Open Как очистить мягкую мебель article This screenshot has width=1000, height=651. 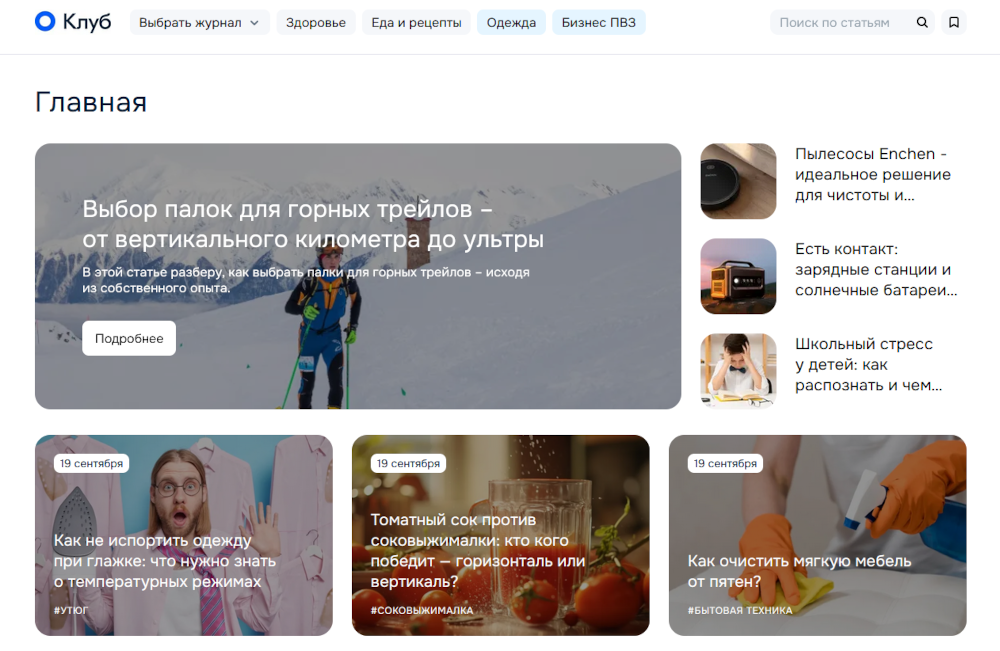click(x=818, y=535)
